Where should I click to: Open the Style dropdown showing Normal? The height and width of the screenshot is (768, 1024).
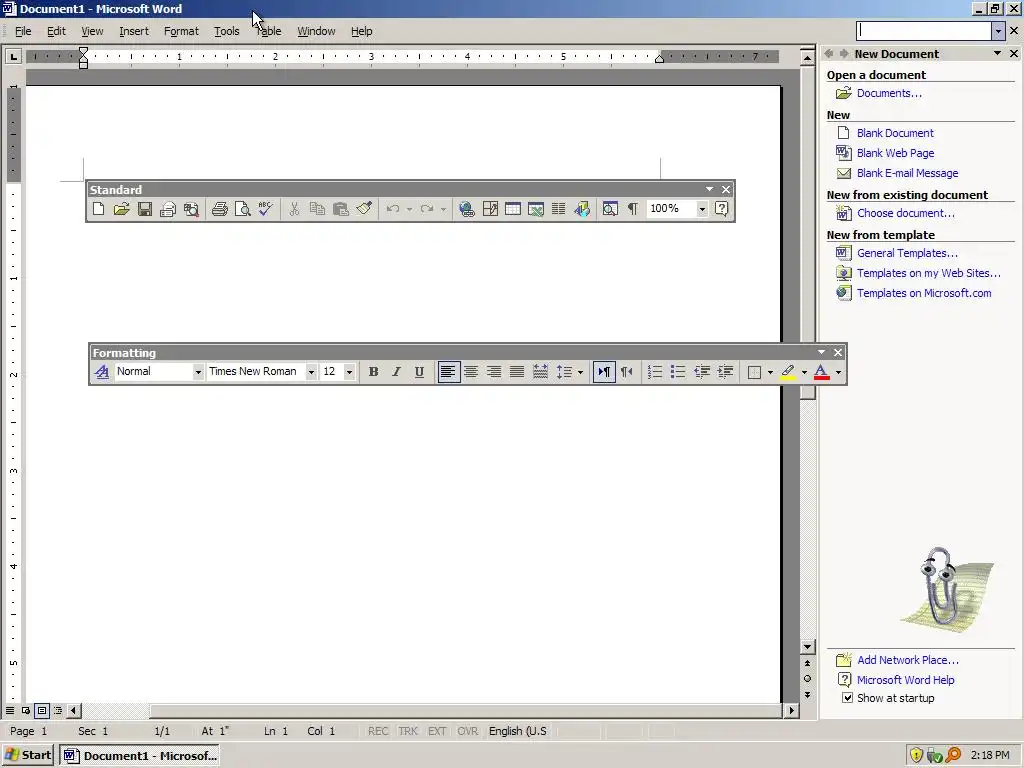click(x=197, y=372)
